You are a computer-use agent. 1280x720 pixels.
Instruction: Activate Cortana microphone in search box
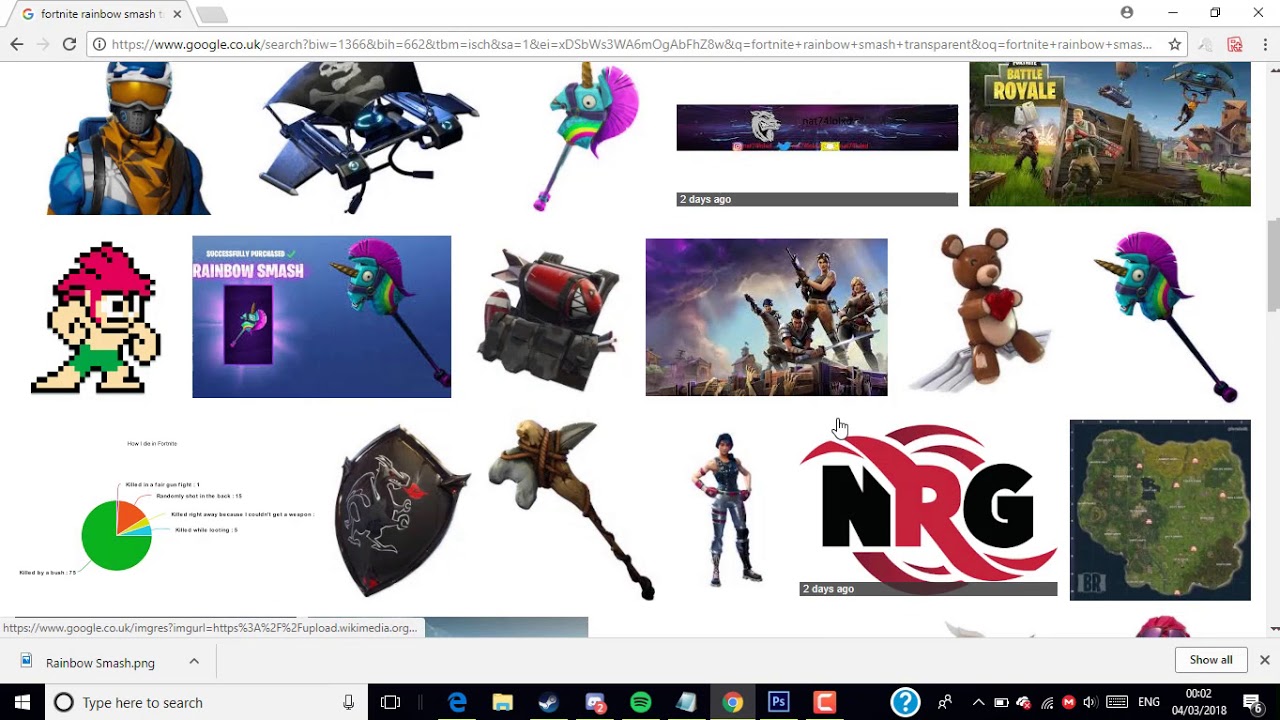pyautogui.click(x=348, y=702)
